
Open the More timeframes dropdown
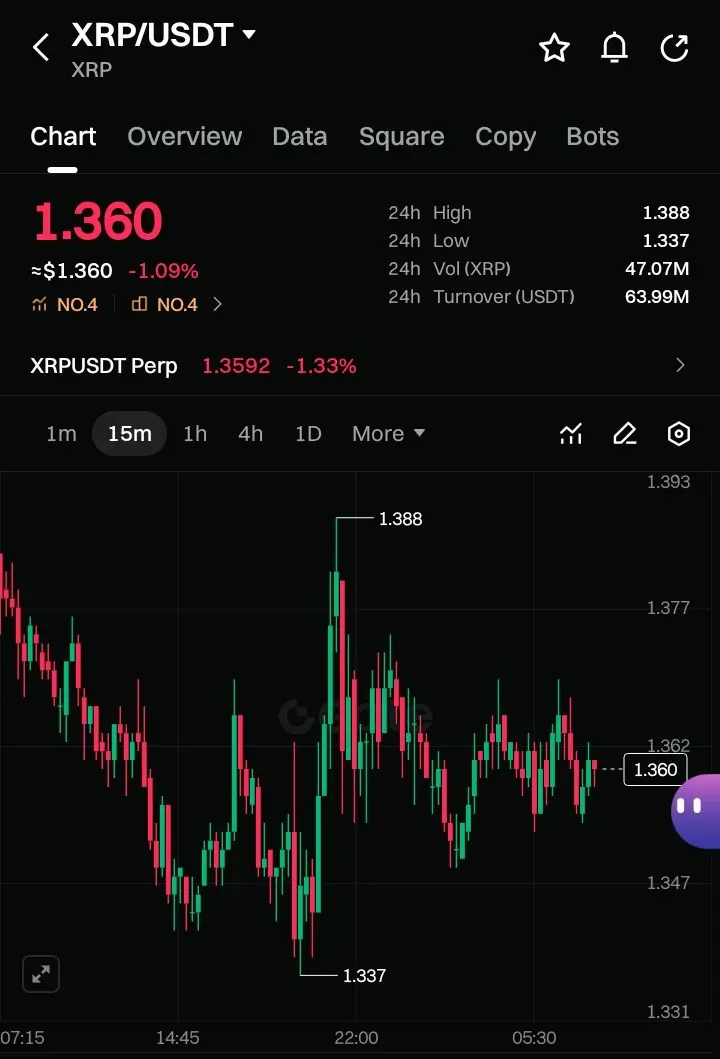(x=388, y=434)
